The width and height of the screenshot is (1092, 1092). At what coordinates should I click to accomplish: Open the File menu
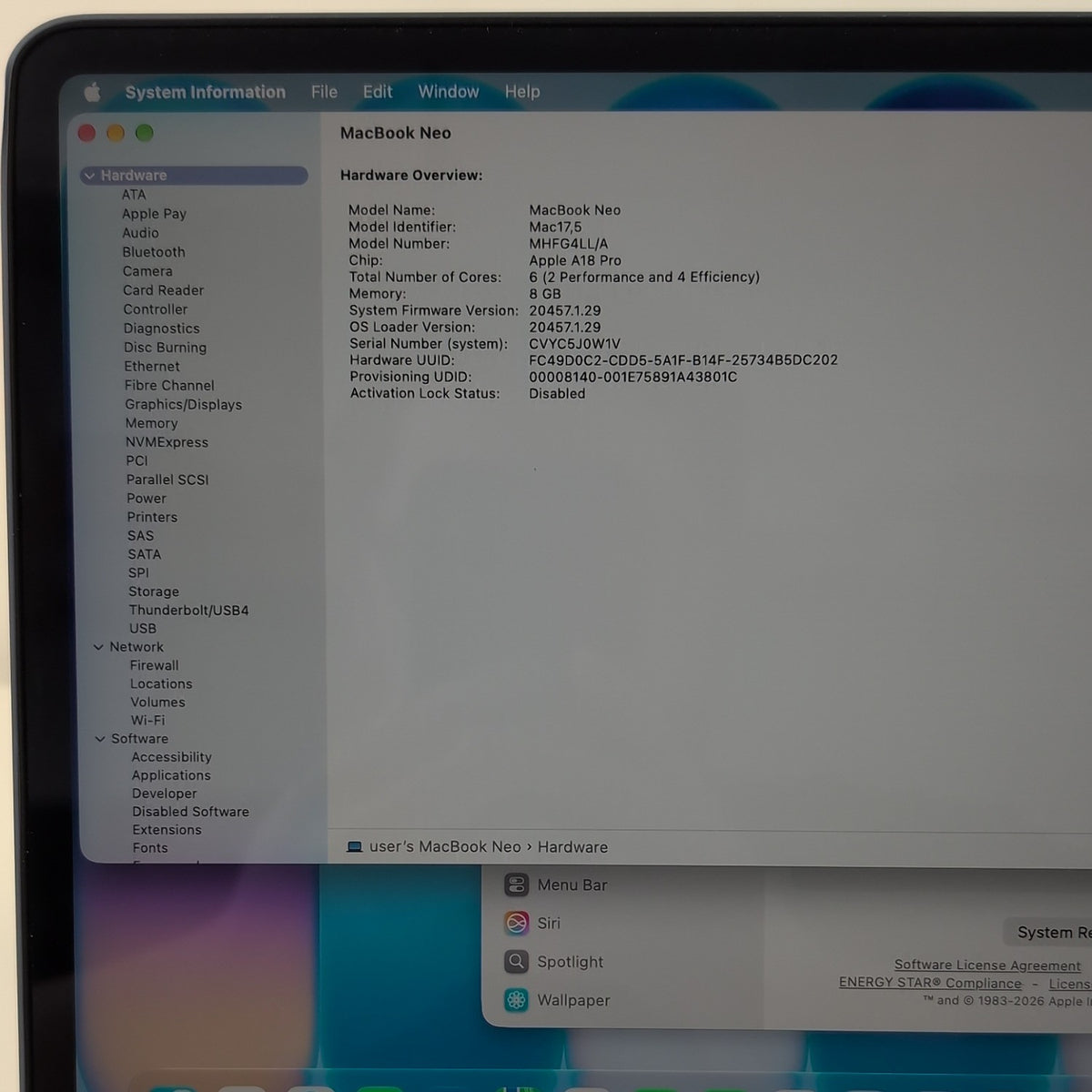324,92
